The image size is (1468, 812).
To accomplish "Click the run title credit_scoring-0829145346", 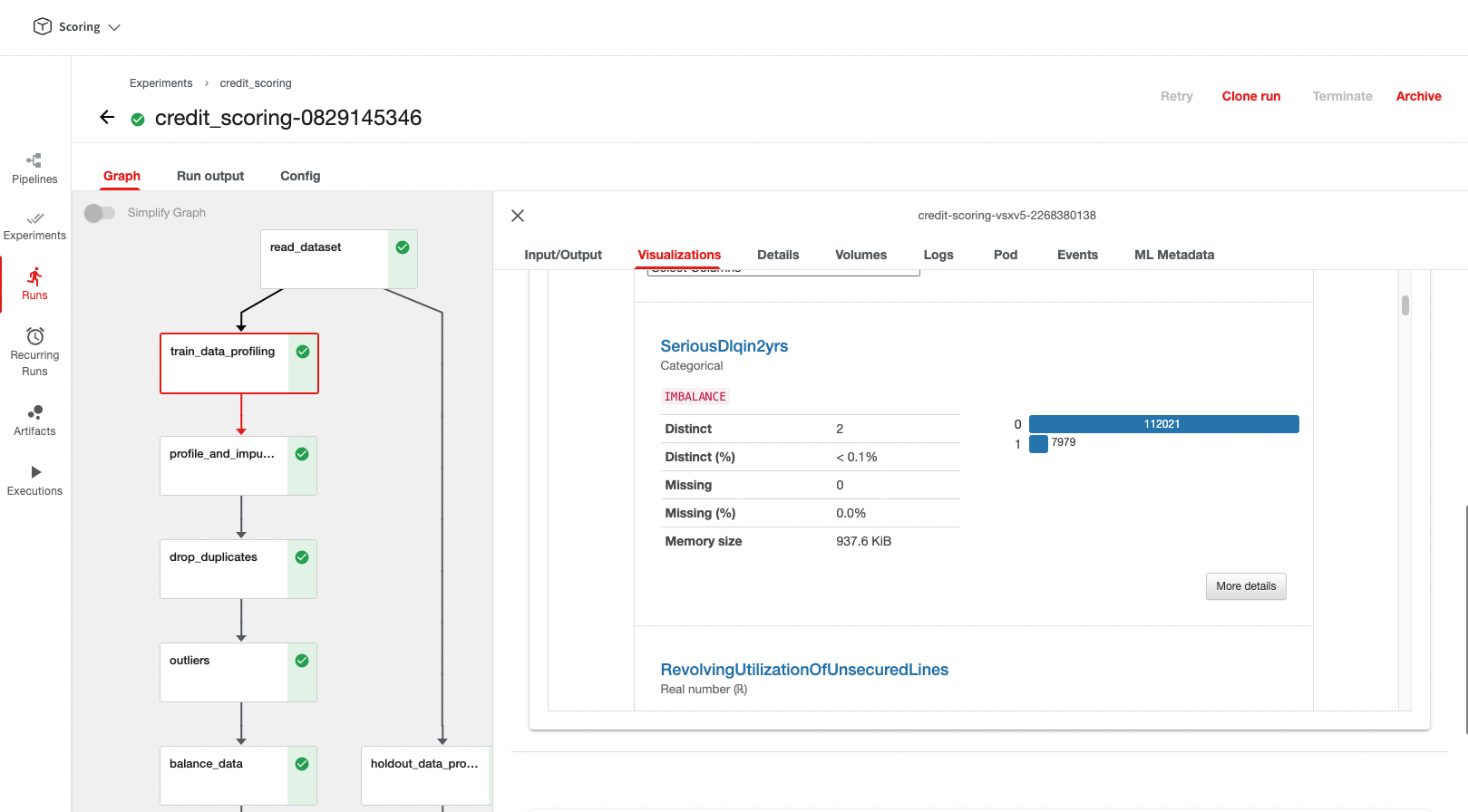I will click(288, 118).
